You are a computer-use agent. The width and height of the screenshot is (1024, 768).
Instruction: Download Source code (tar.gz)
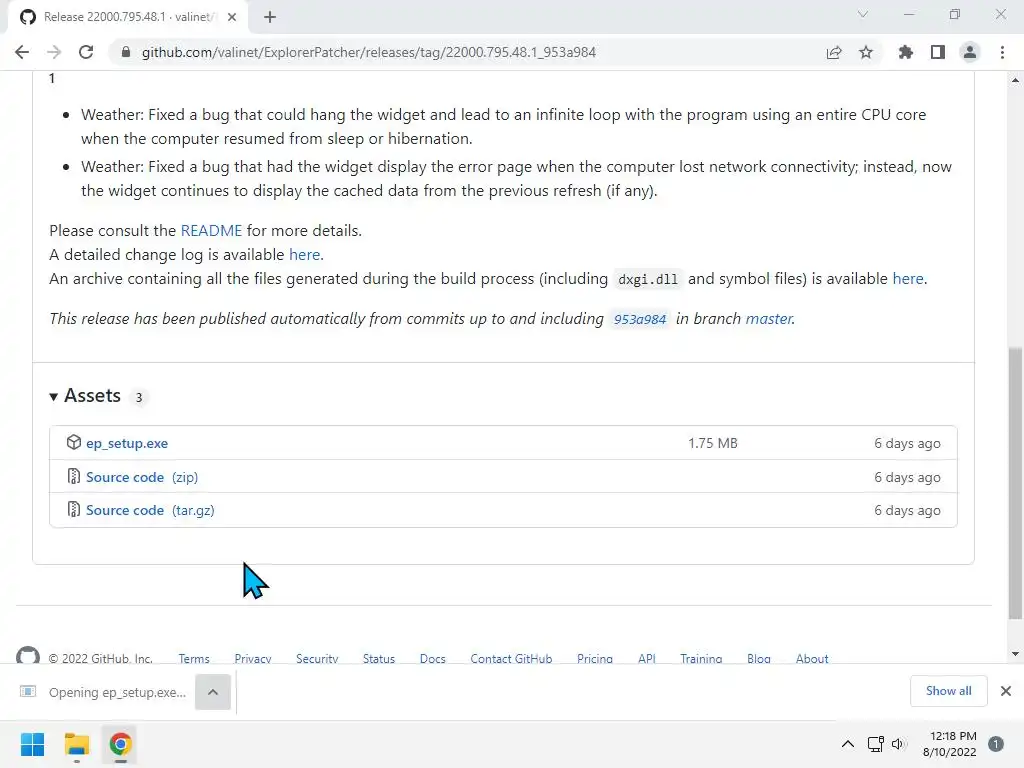(x=150, y=511)
